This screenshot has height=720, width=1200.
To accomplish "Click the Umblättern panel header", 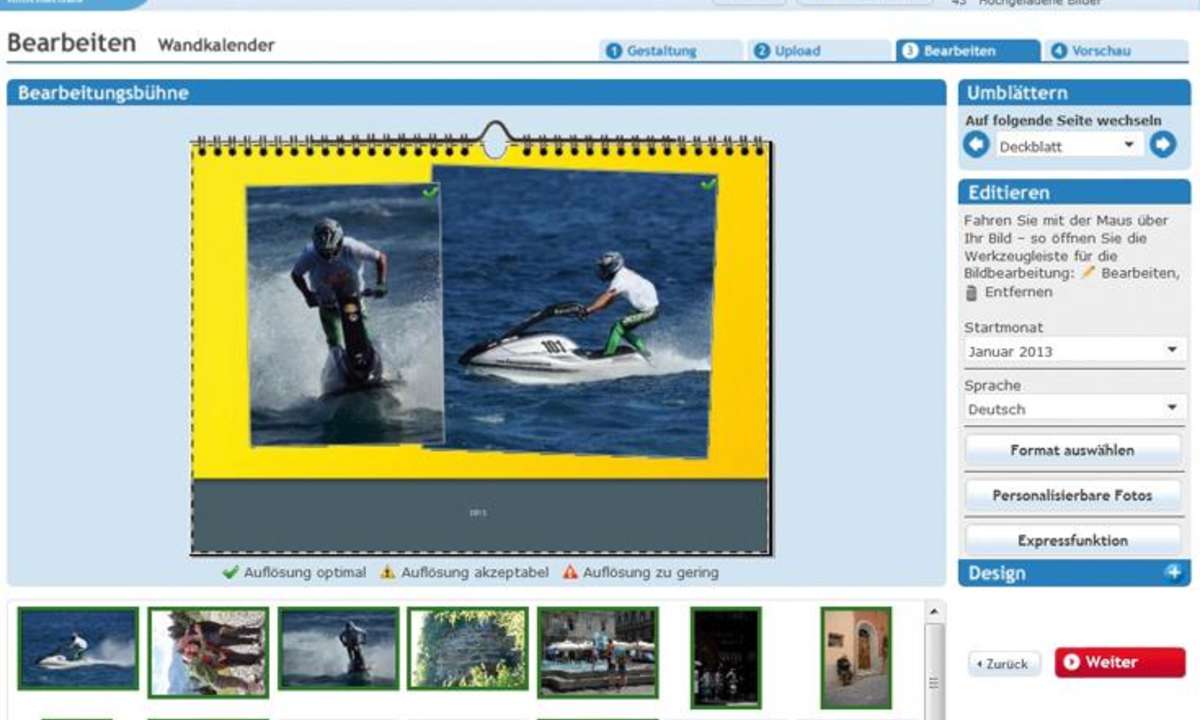I will point(1074,92).
